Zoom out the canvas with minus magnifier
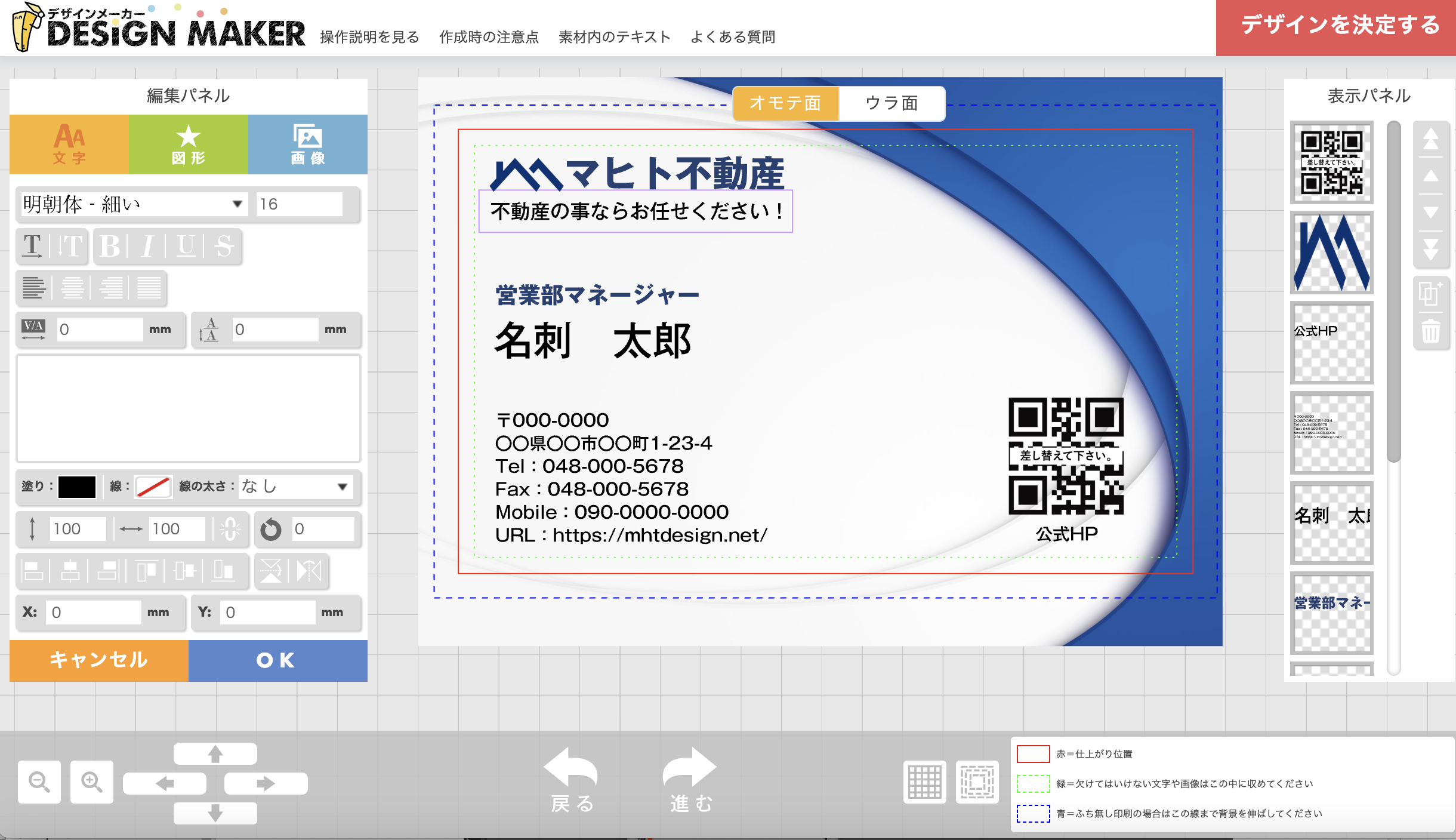Viewport: 1456px width, 840px height. point(39,781)
